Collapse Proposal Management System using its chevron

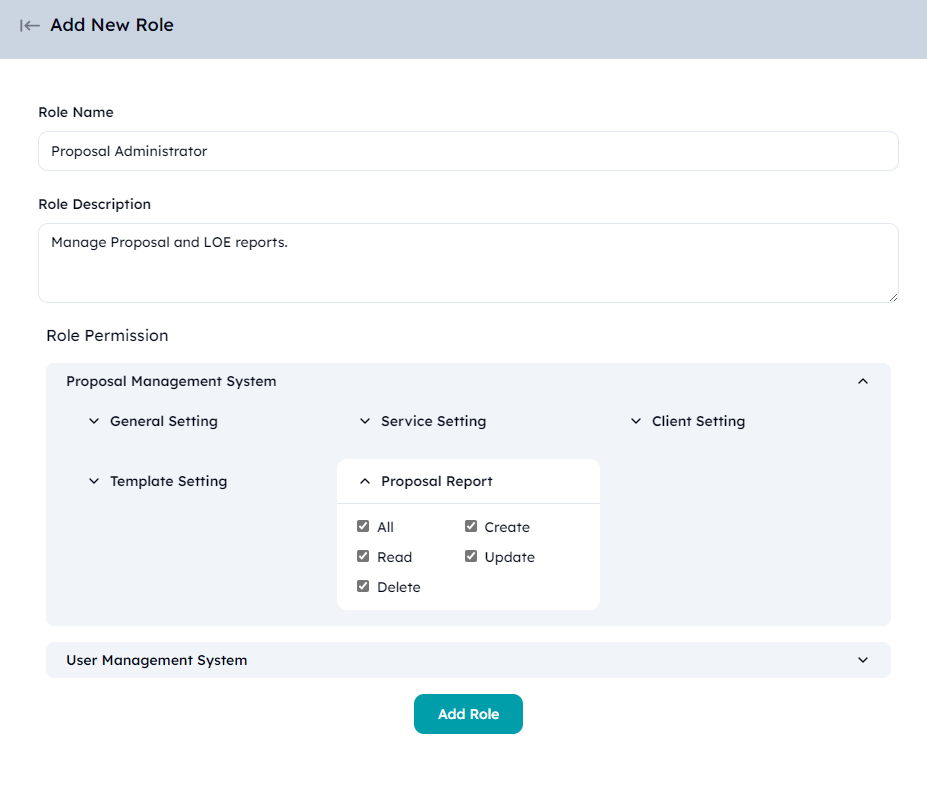863,381
